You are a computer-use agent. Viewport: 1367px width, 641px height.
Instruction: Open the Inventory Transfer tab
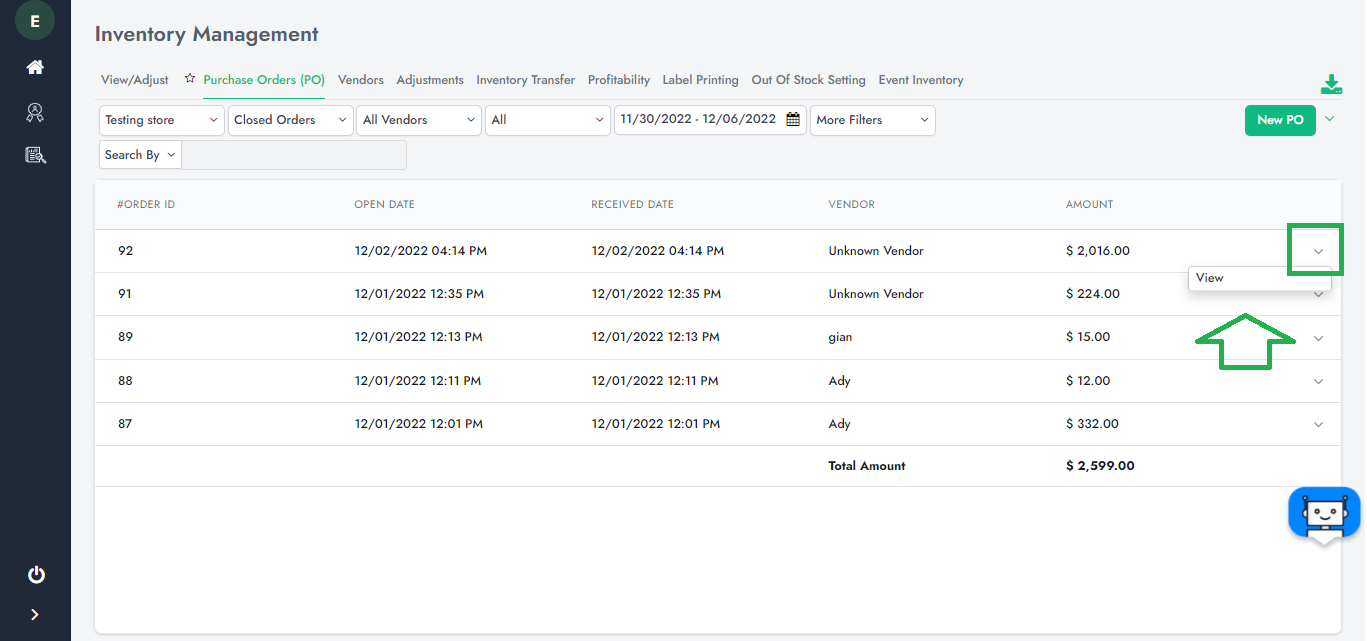[525, 80]
